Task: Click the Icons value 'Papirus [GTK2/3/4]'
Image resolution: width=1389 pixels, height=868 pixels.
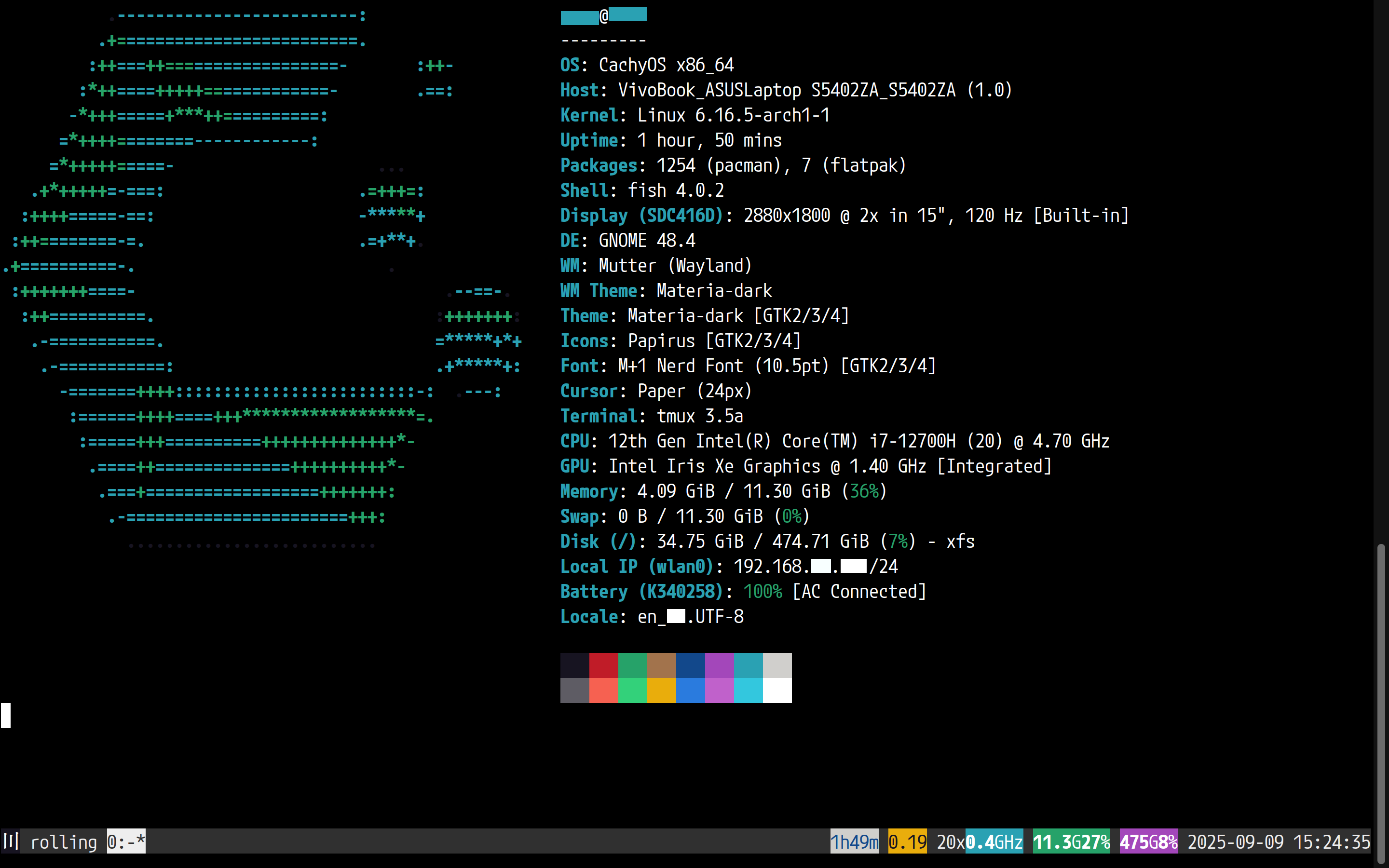Action: (714, 341)
